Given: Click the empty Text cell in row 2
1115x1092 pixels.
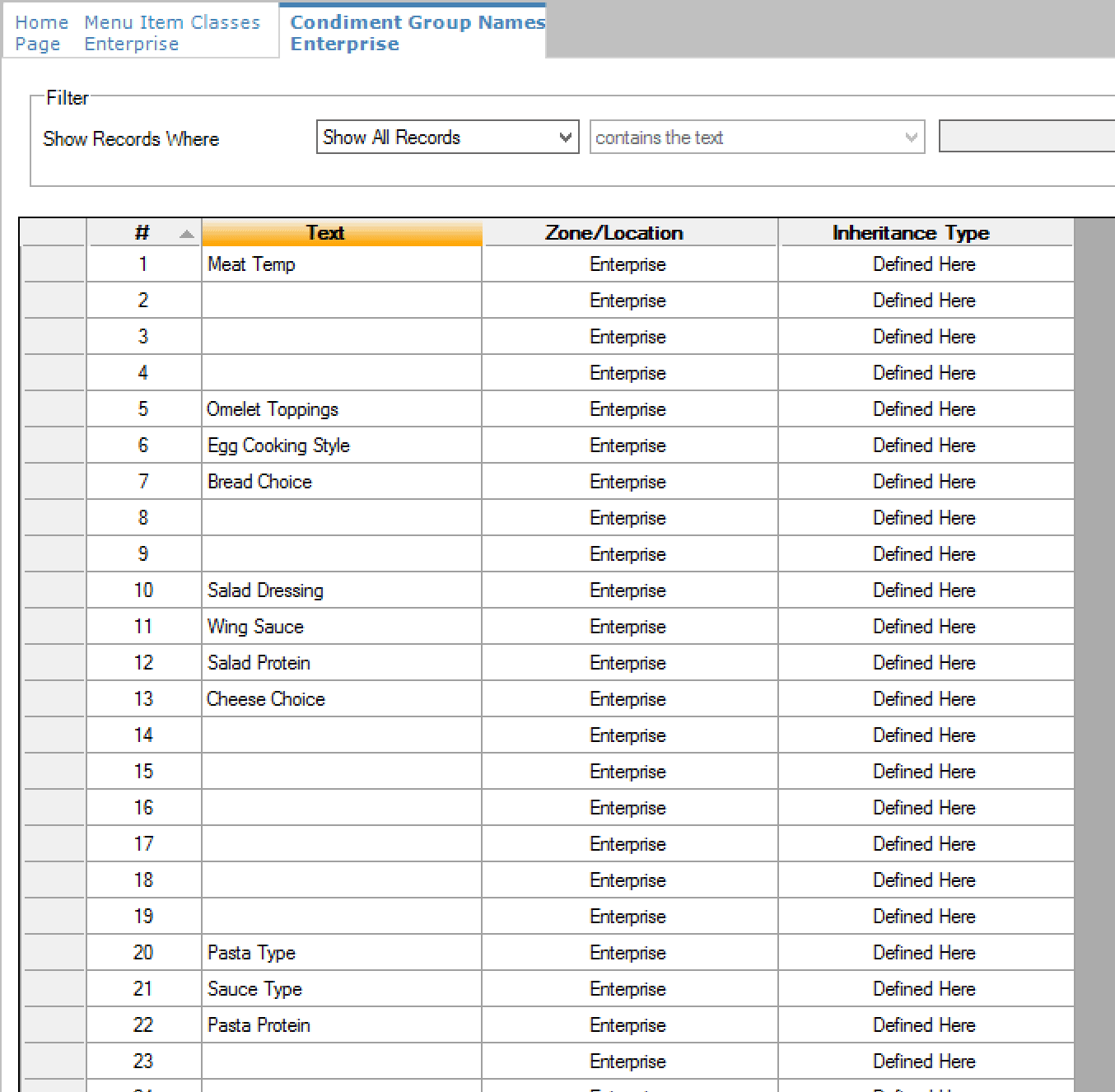Looking at the screenshot, I should pos(342,301).
